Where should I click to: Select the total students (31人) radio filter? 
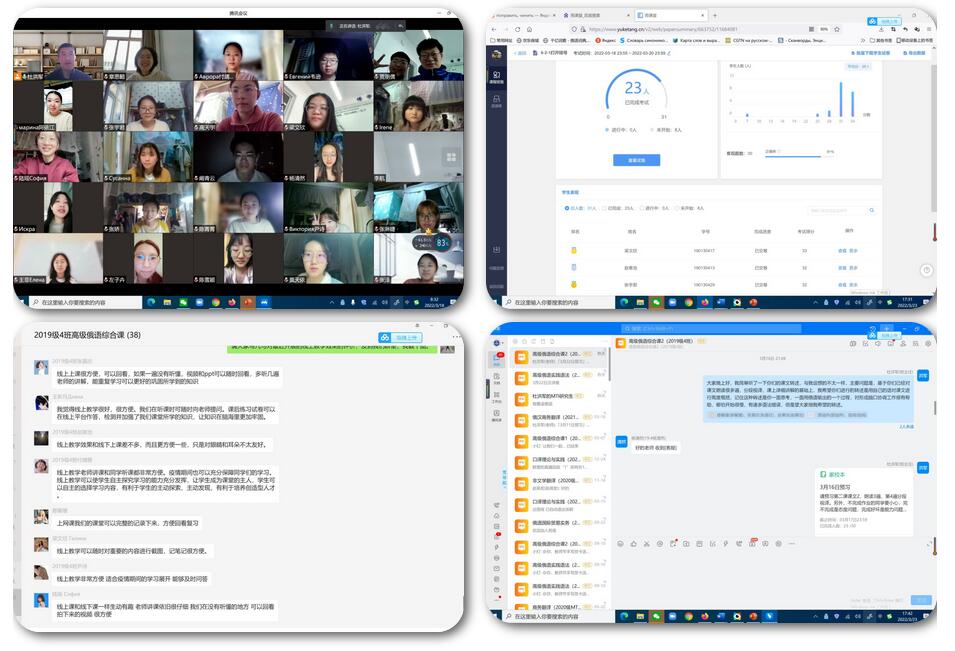pos(567,208)
